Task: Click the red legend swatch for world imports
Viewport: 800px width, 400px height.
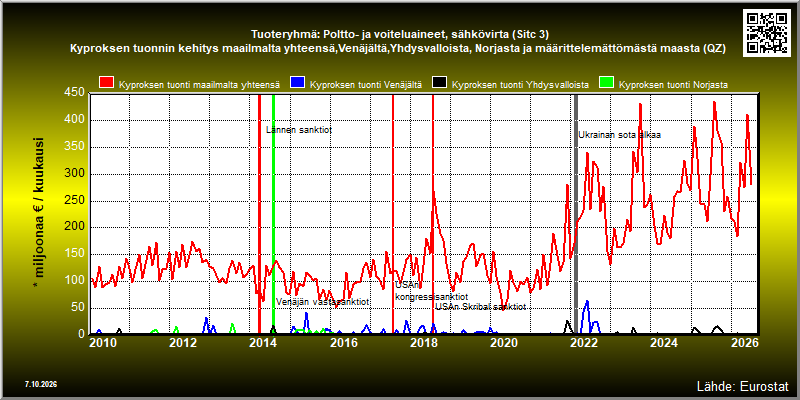Action: [107, 83]
